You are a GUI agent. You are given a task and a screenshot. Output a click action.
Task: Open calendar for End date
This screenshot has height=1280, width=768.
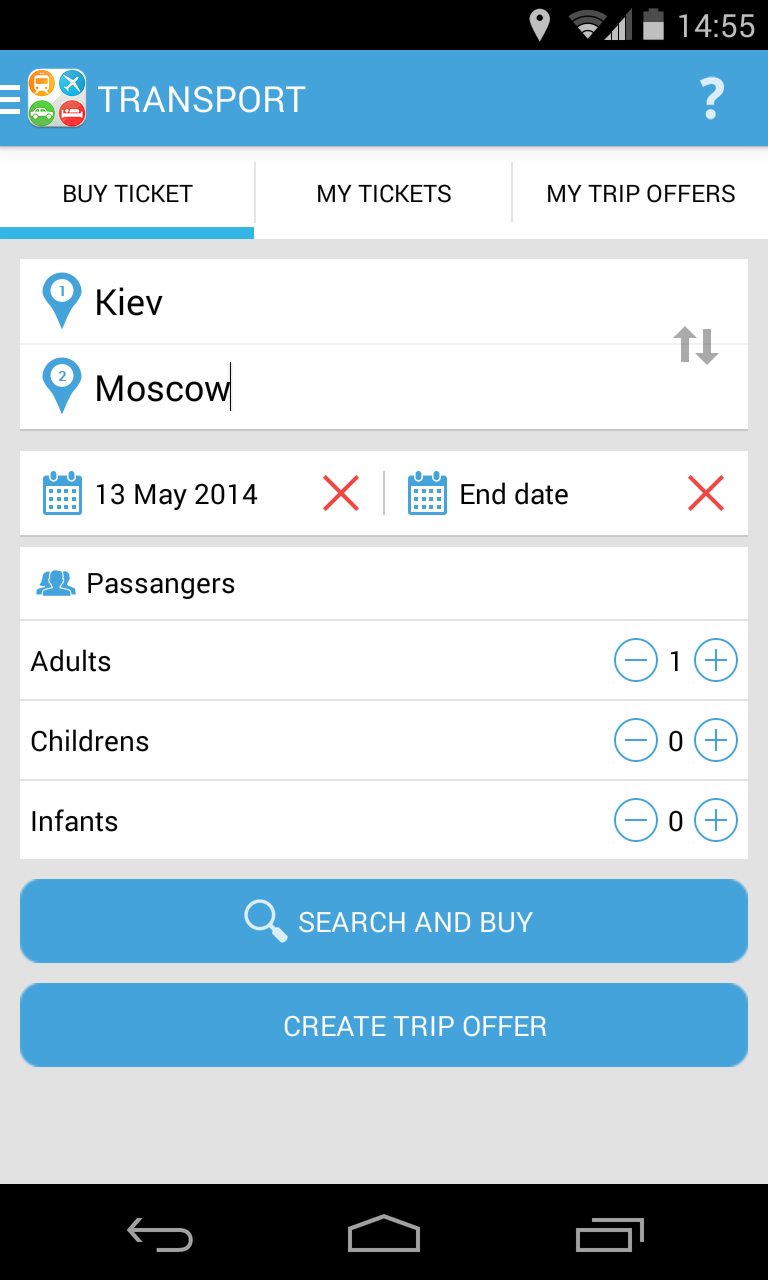pos(427,494)
